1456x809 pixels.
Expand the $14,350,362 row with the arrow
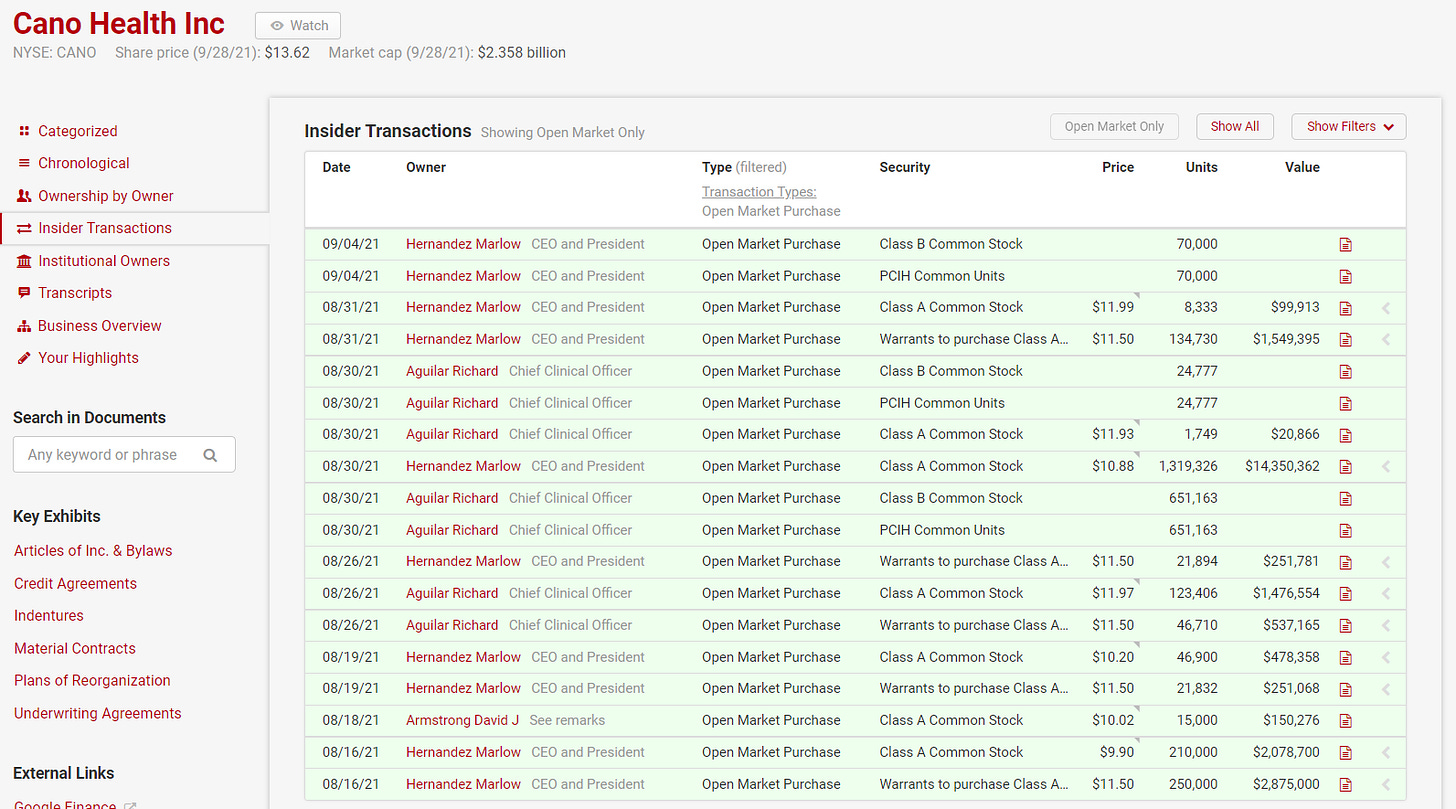click(x=1386, y=467)
